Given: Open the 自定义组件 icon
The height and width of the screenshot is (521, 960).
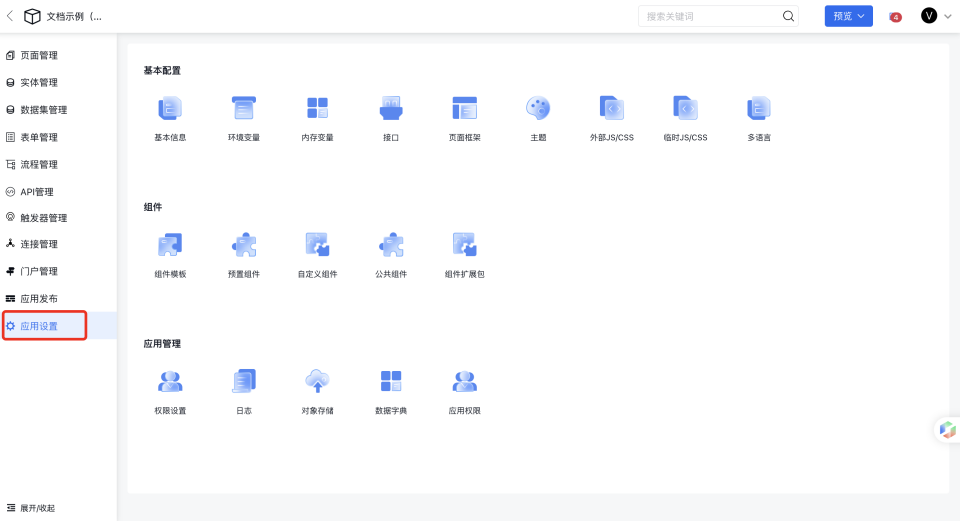Looking at the screenshot, I should coord(317,245).
